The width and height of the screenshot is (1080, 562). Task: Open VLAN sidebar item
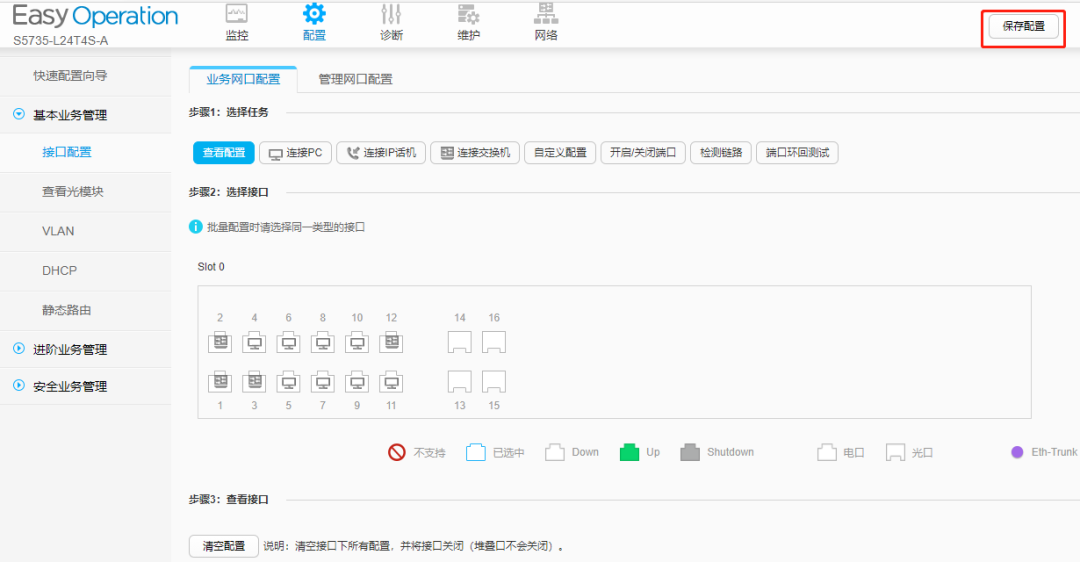pyautogui.click(x=58, y=231)
